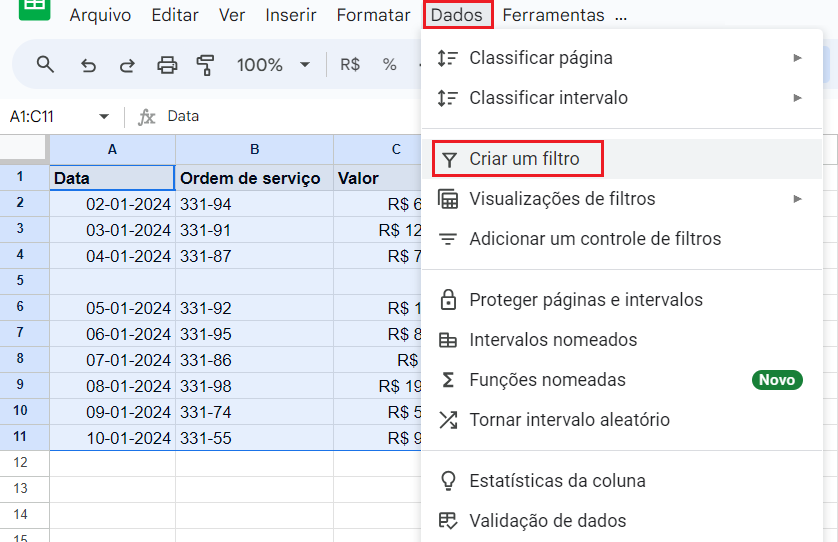Select Tornar intervalo aleatório
Screen dimensions: 838x542
pos(622,420)
